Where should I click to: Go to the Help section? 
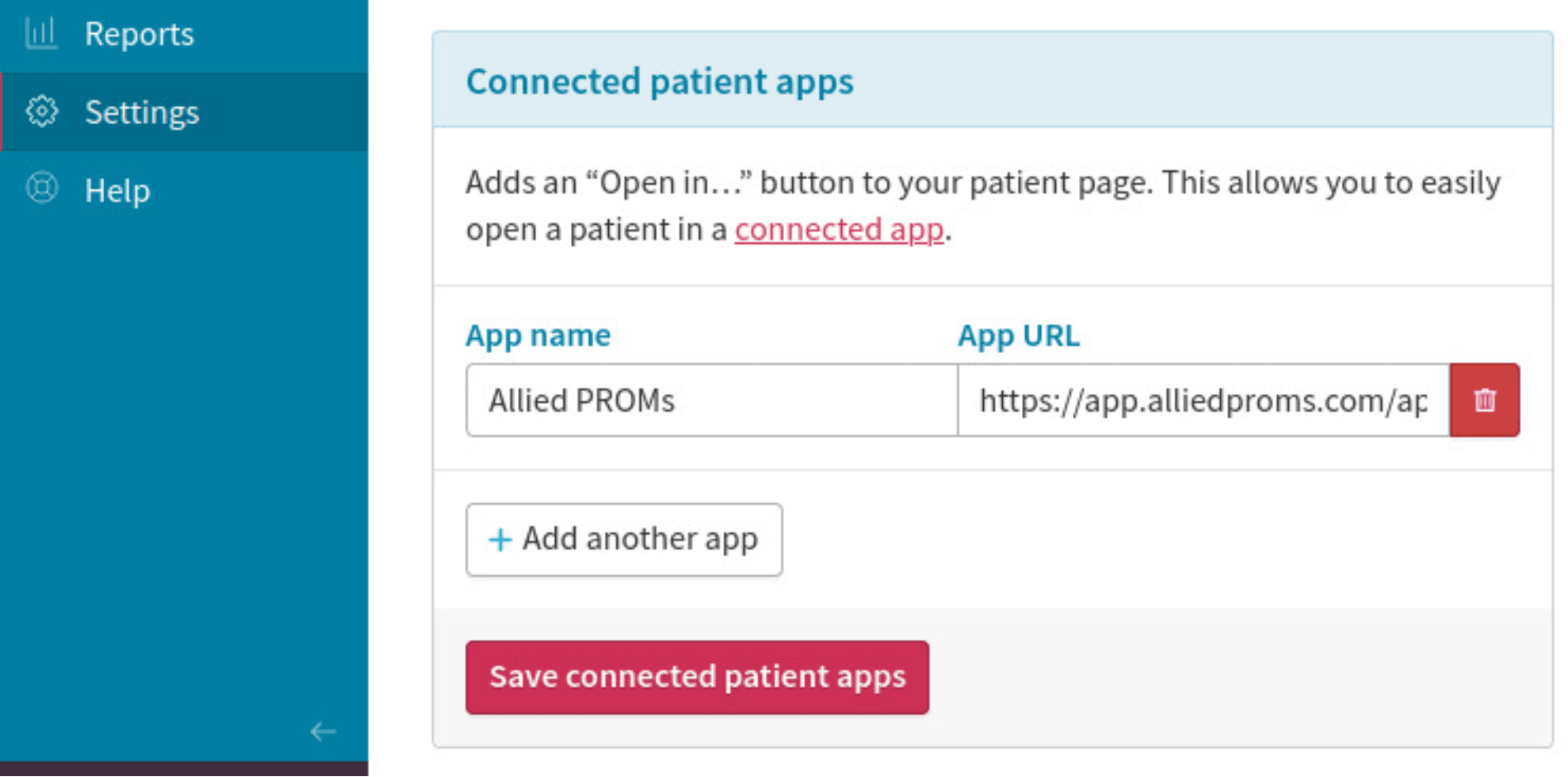click(117, 191)
